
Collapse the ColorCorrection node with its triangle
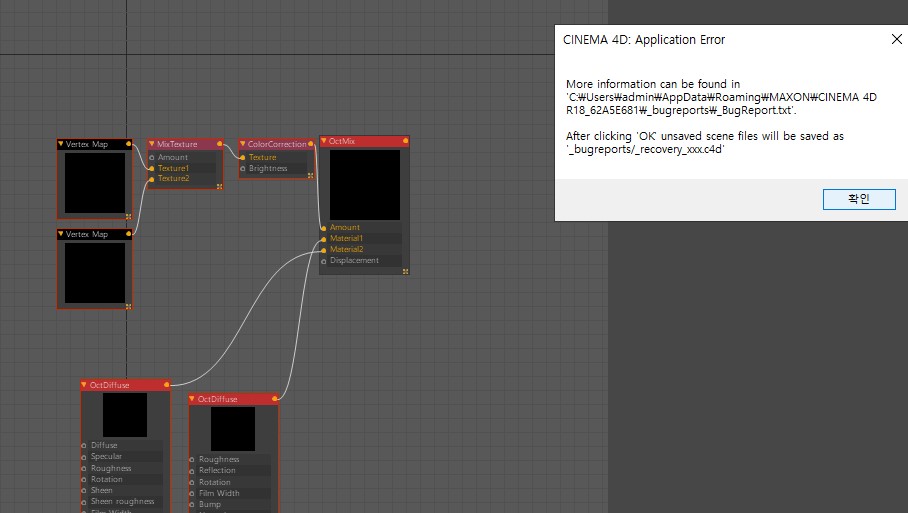tap(242, 144)
